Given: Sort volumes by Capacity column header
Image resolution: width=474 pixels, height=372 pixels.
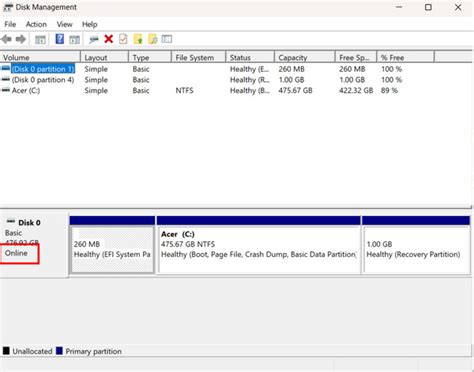Looking at the screenshot, I should (305, 57).
